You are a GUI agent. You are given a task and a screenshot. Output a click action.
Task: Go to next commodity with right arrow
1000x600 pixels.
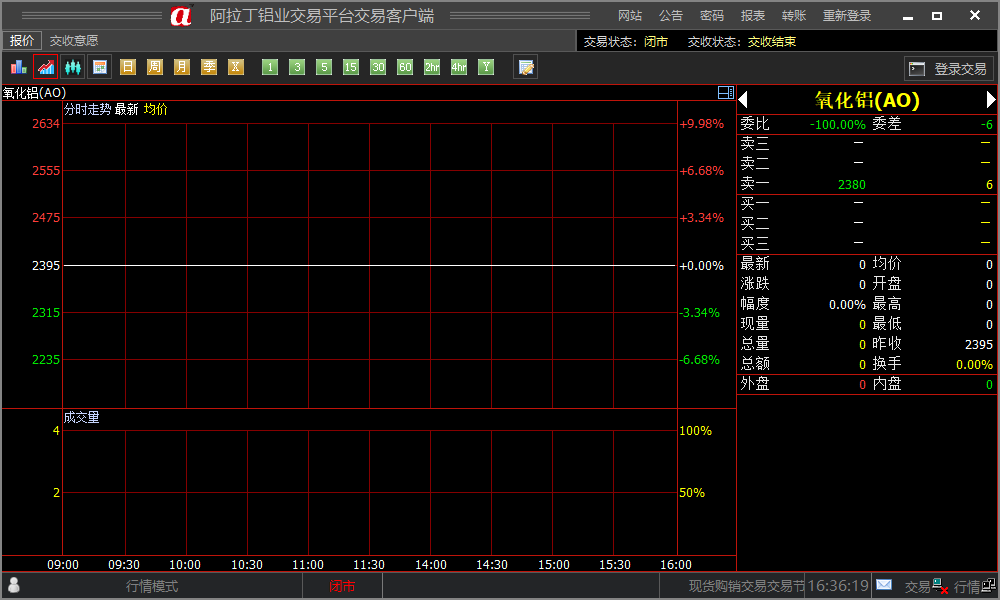click(x=990, y=100)
